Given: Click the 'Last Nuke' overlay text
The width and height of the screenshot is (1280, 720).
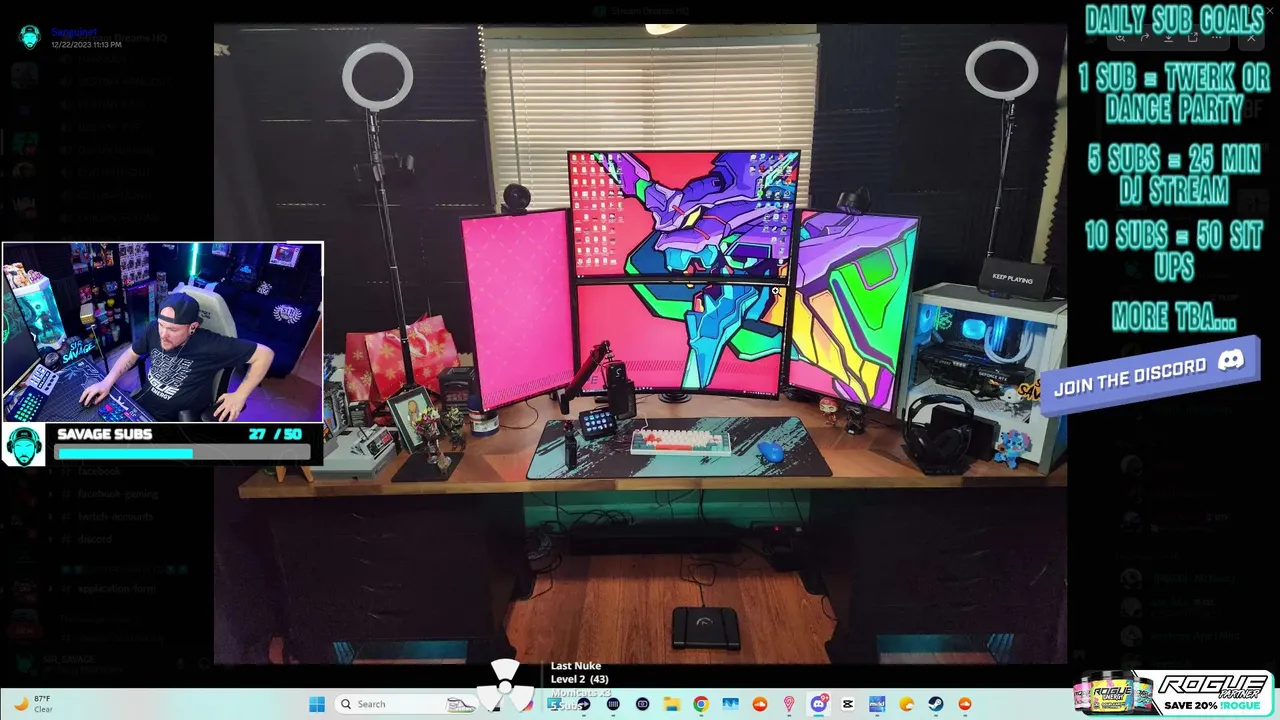Looking at the screenshot, I should tap(576, 666).
